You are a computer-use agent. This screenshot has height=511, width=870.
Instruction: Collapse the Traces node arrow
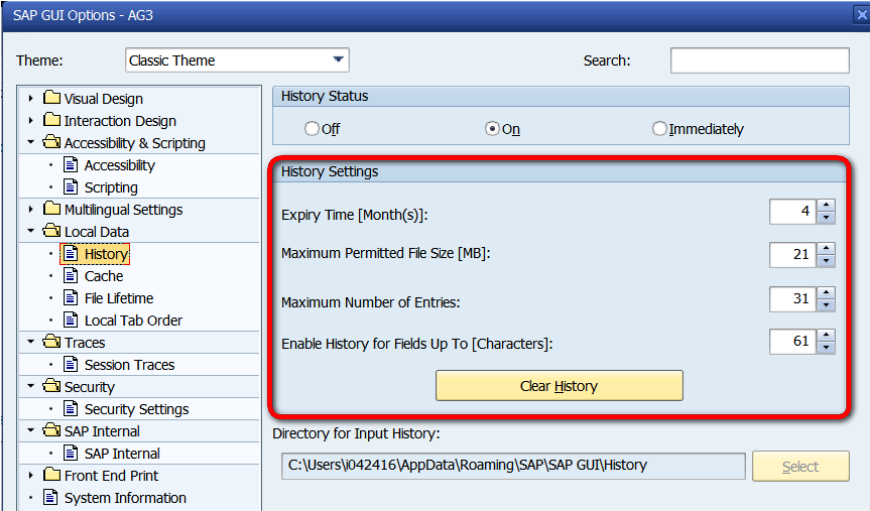(31, 342)
